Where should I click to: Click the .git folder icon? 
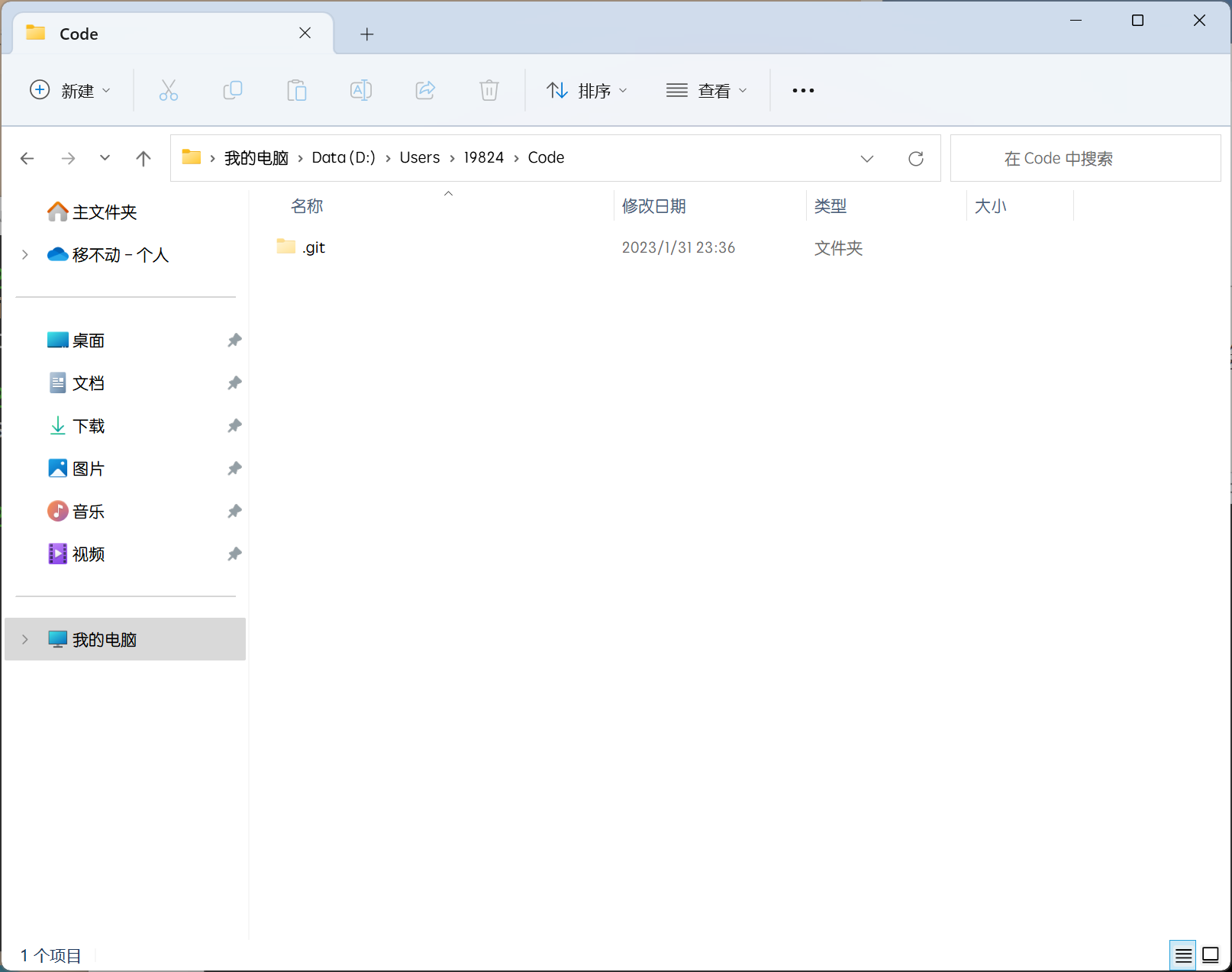pos(286,247)
